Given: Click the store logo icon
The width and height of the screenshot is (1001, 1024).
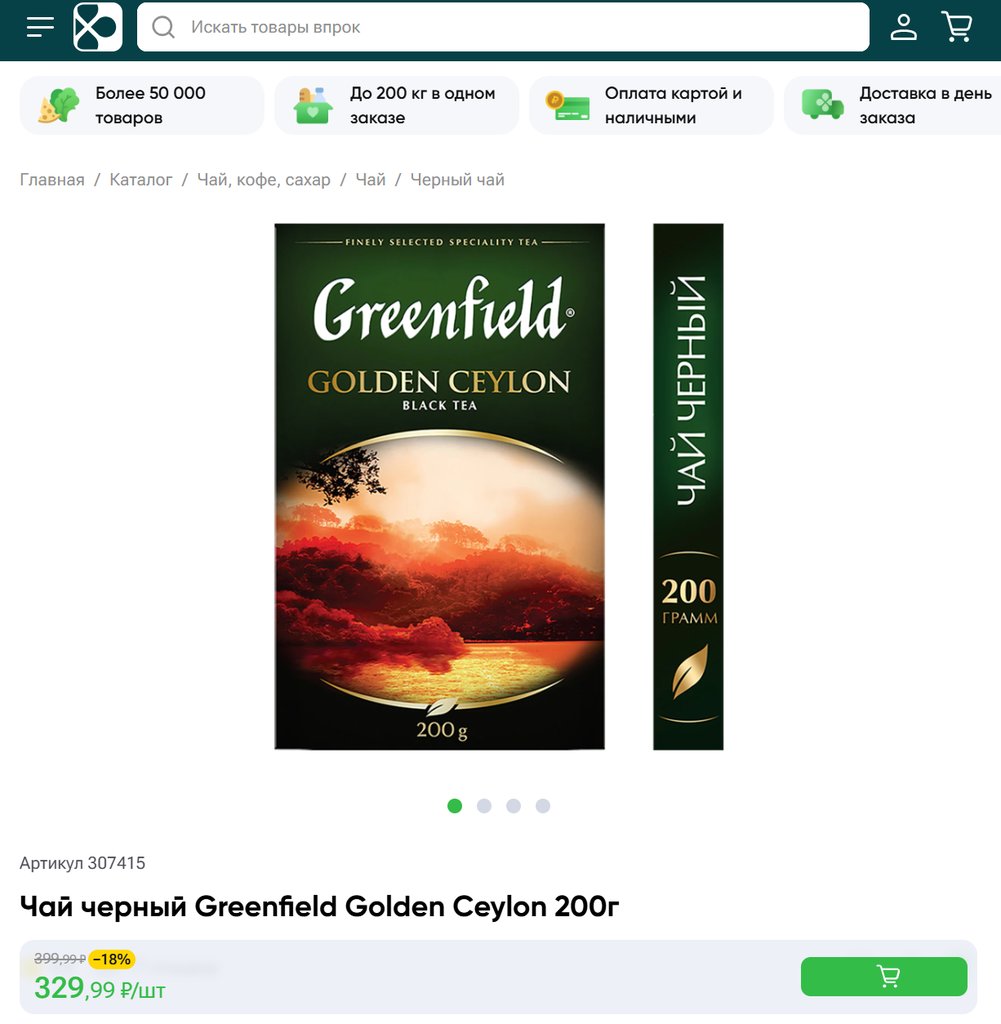Looking at the screenshot, I should coord(98,27).
